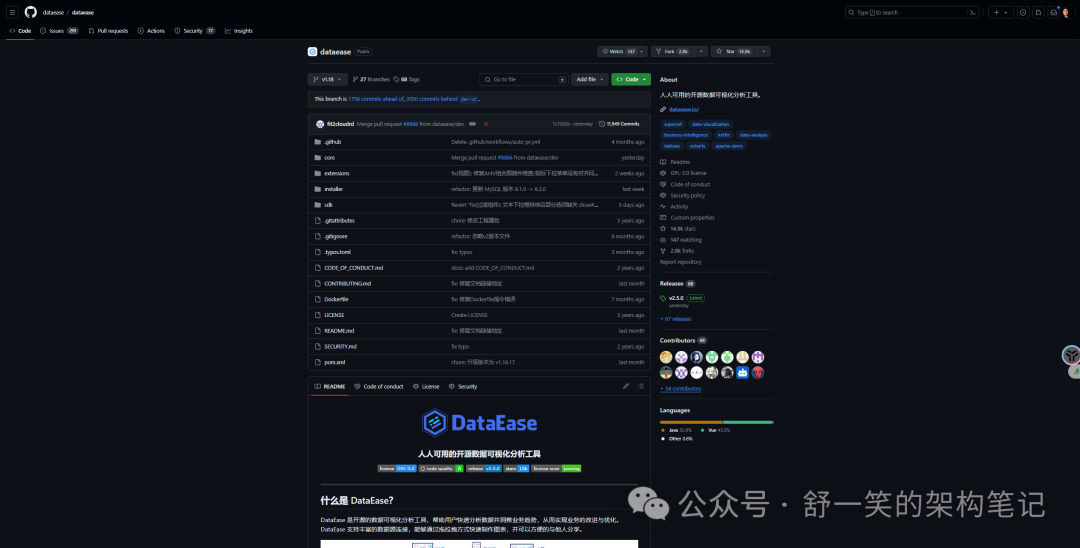Switch to the Insights tab
Viewport: 1080px width, 548px height.
coord(239,31)
